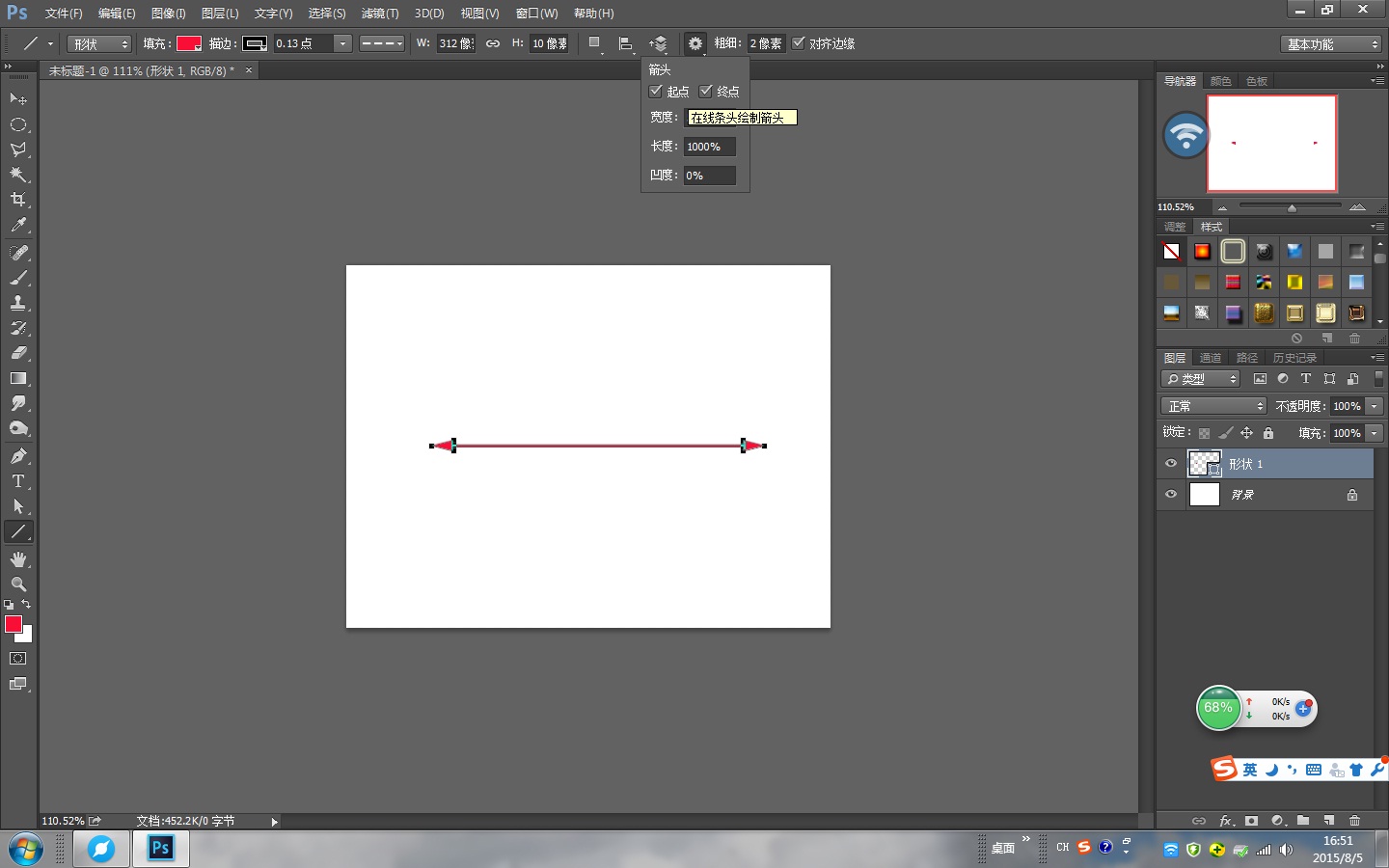Click the arrowhead 长度 input field
This screenshot has width=1389, height=868.
pyautogui.click(x=709, y=147)
